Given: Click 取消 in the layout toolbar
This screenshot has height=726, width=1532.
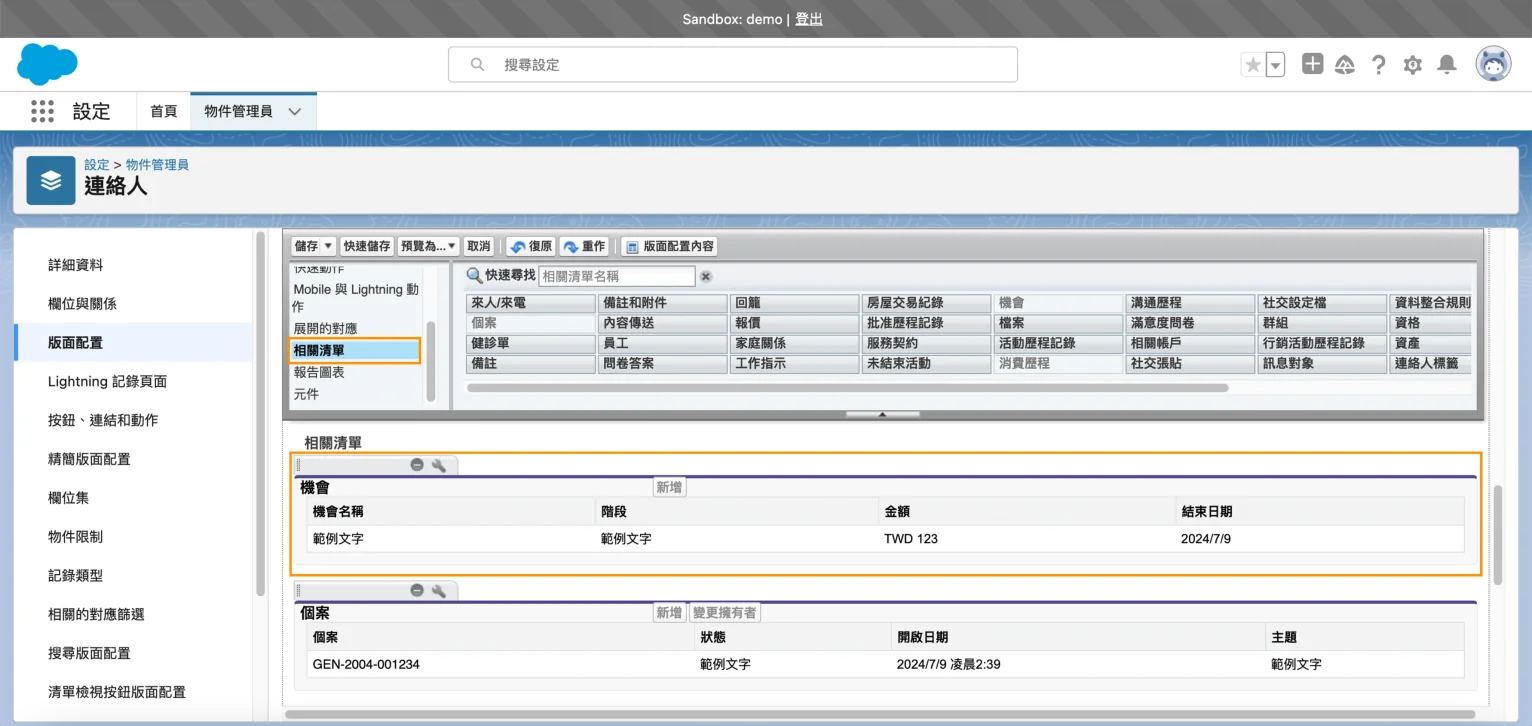Looking at the screenshot, I should pyautogui.click(x=479, y=246).
